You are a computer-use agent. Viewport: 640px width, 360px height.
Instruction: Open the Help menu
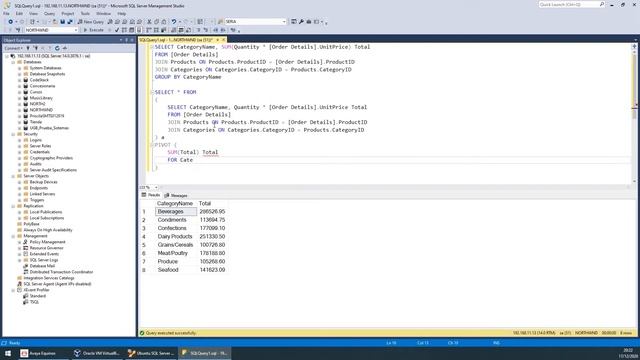pyautogui.click(x=122, y=13)
